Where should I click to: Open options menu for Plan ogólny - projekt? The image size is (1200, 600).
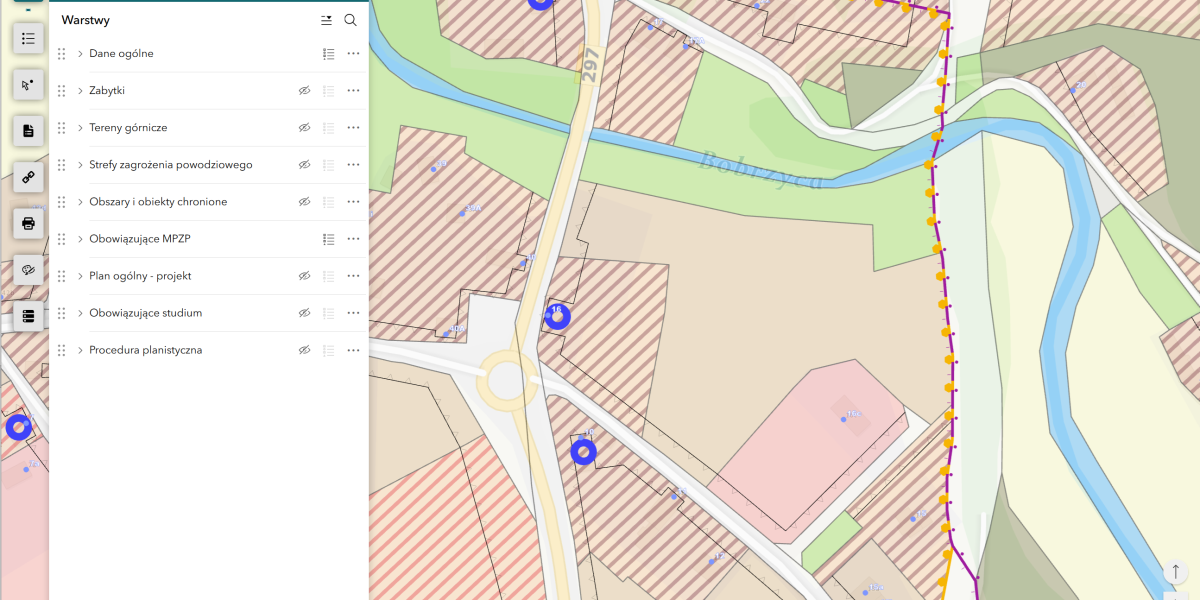[353, 276]
